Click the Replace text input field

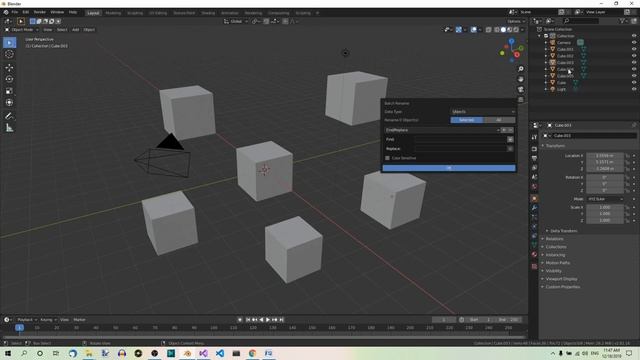(x=460, y=149)
